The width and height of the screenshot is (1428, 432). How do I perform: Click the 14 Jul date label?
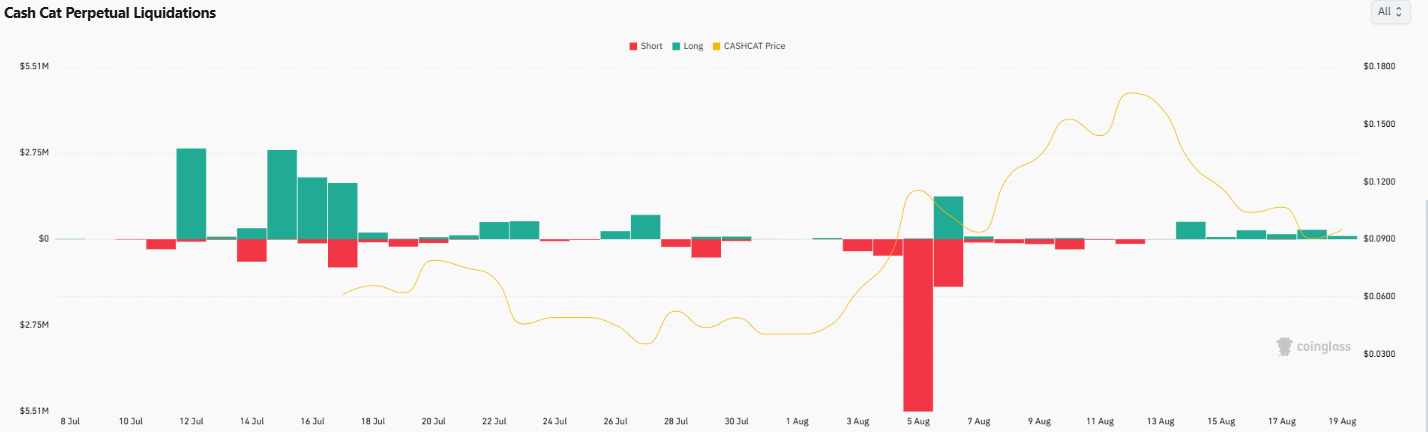point(252,422)
